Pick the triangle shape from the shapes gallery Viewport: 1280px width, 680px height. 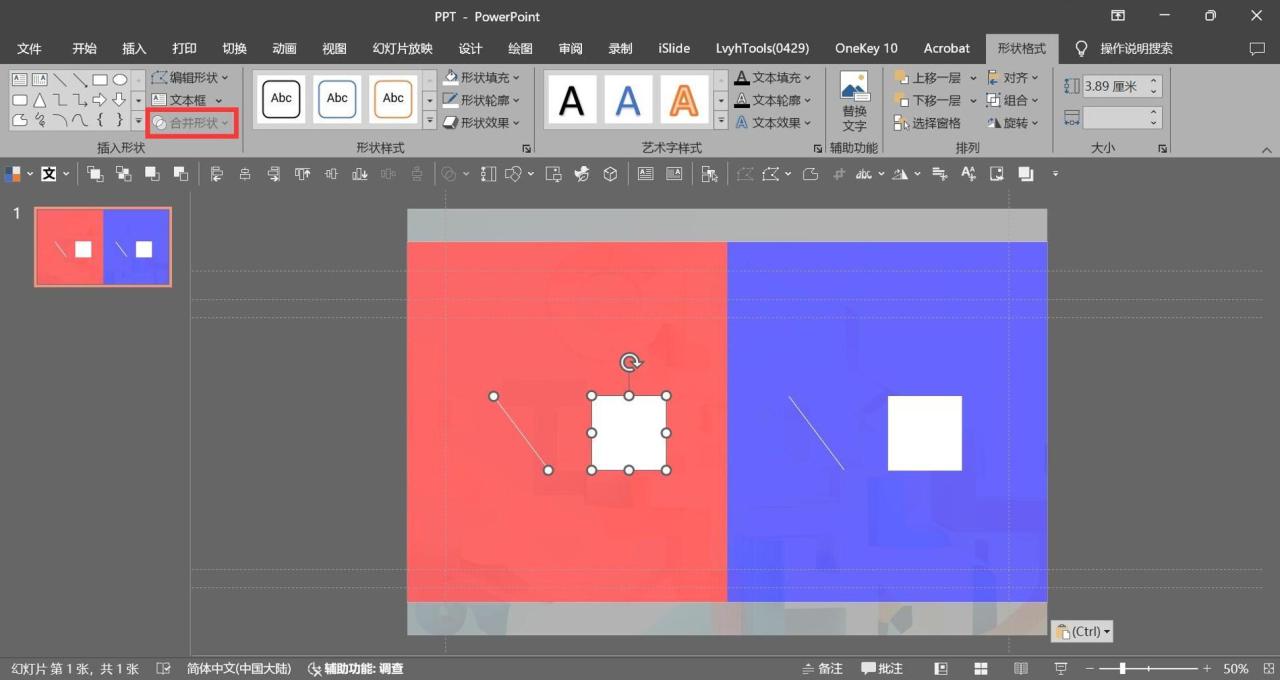40,100
